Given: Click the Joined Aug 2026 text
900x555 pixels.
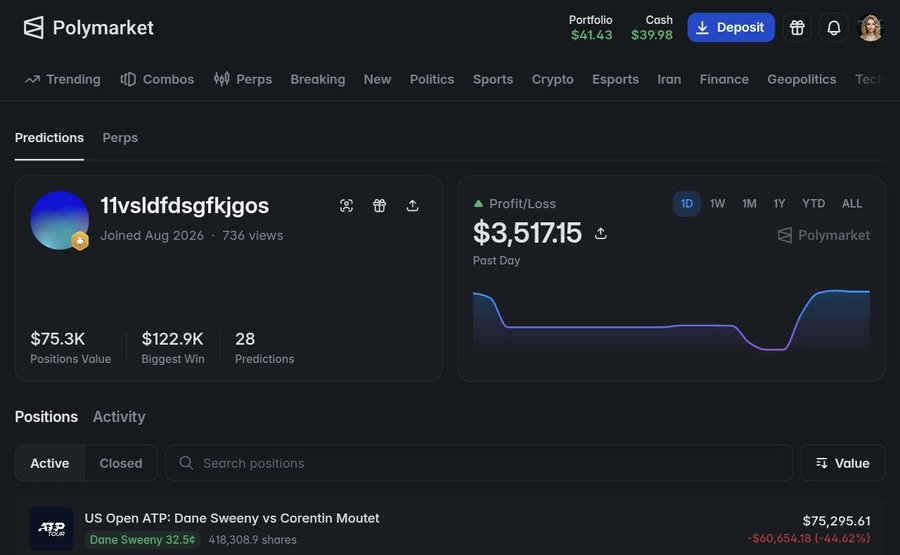Looking at the screenshot, I should (x=152, y=235).
